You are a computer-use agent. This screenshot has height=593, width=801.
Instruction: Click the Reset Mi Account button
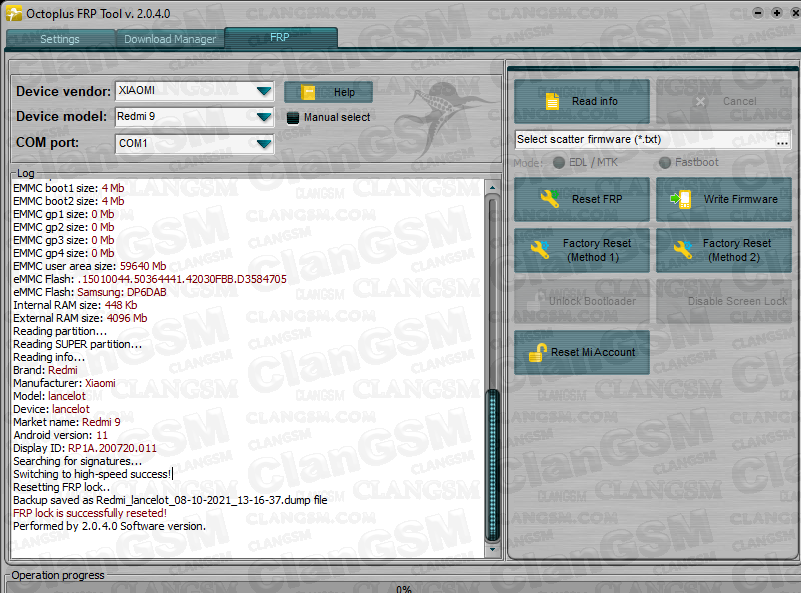[582, 352]
